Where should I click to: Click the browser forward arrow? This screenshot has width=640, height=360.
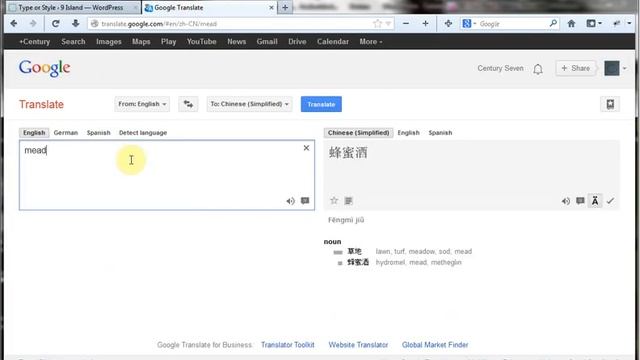pos(33,24)
